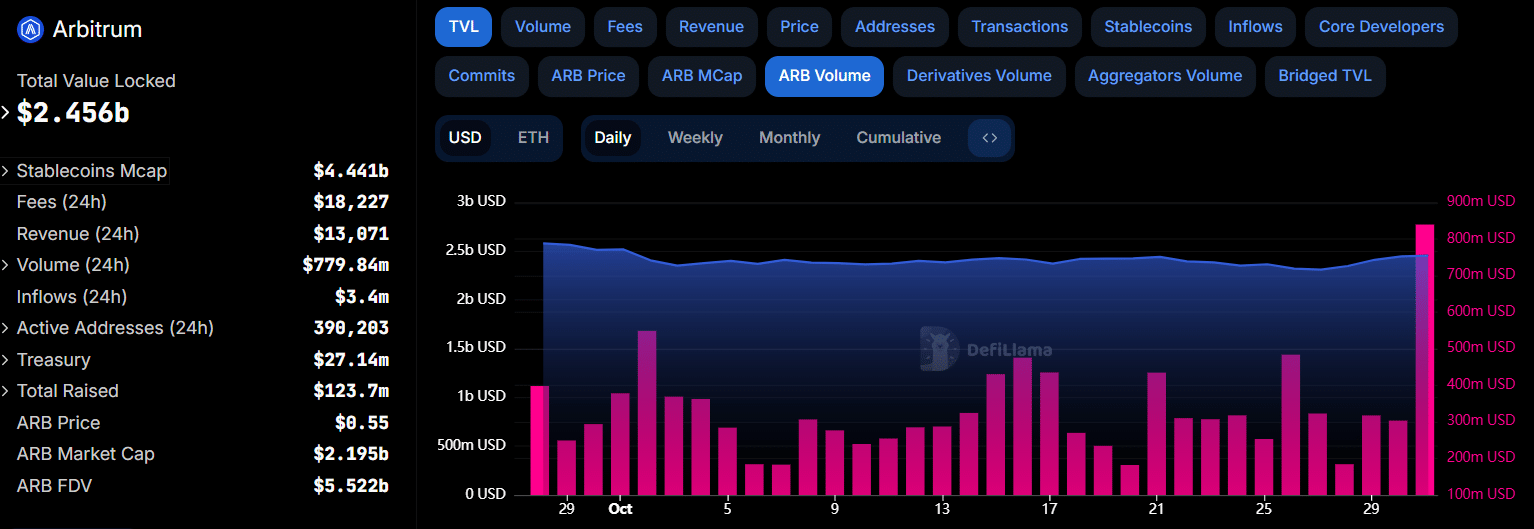Click the $5.522b FDV value
The image size is (1534, 529).
[351, 486]
